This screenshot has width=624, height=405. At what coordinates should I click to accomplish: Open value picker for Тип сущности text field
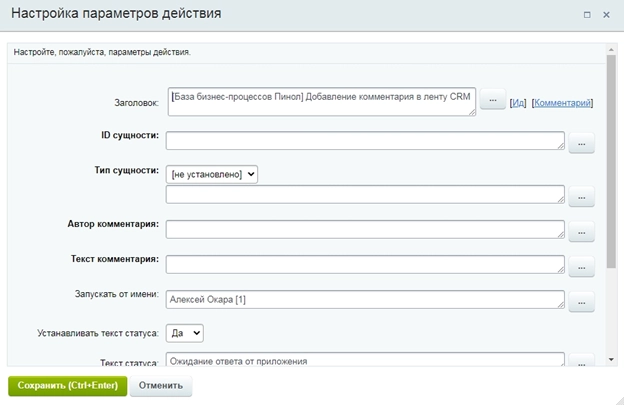[x=581, y=197]
